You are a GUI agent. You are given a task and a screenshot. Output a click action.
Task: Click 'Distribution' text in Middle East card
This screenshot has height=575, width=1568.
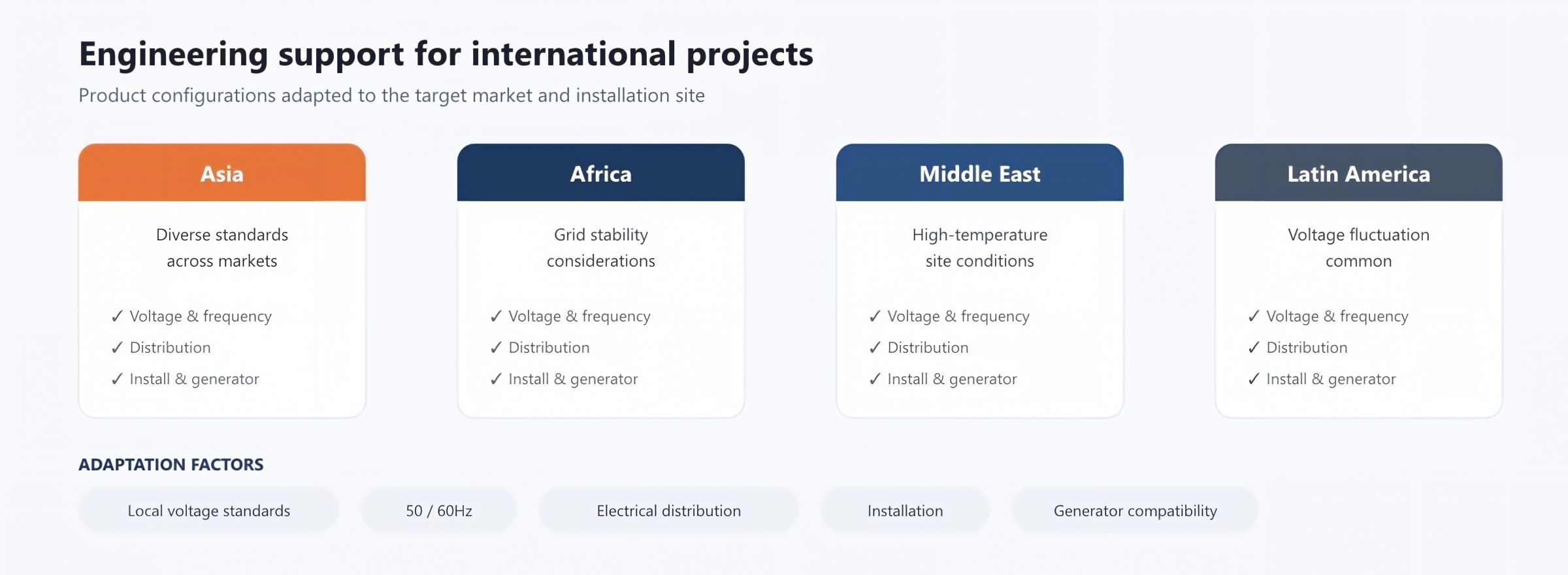tap(928, 348)
